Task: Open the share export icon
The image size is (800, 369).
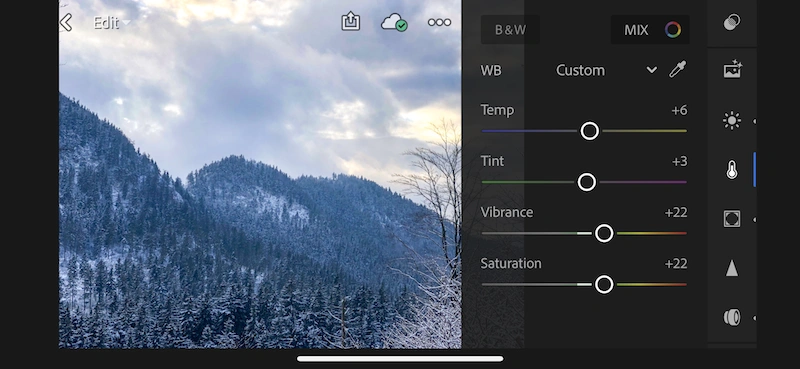Action: click(x=351, y=22)
